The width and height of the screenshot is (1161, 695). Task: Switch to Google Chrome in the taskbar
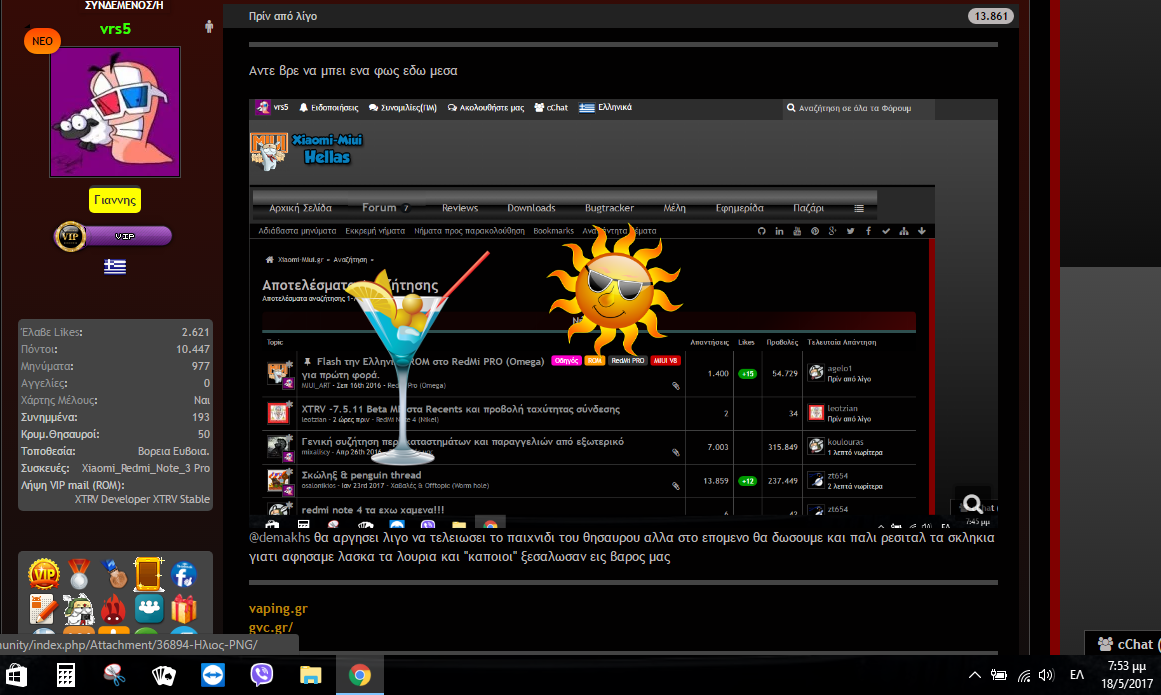click(x=360, y=675)
